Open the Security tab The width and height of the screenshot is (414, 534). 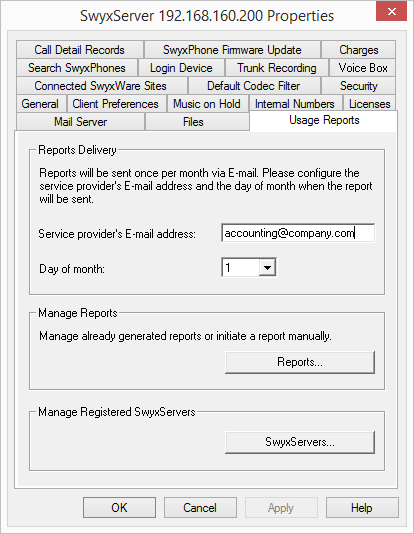(x=359, y=86)
